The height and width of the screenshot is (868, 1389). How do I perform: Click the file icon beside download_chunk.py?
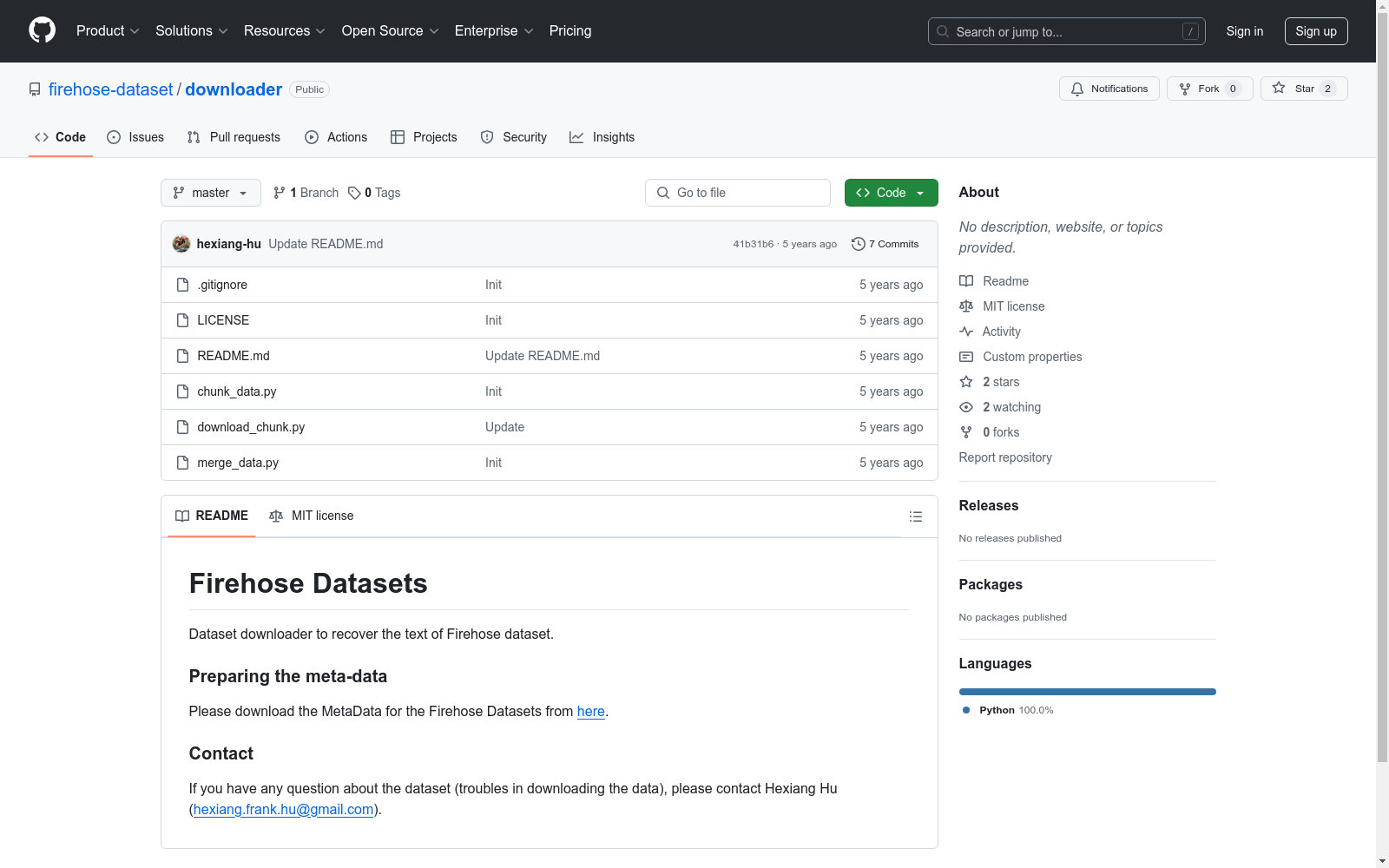tap(182, 427)
